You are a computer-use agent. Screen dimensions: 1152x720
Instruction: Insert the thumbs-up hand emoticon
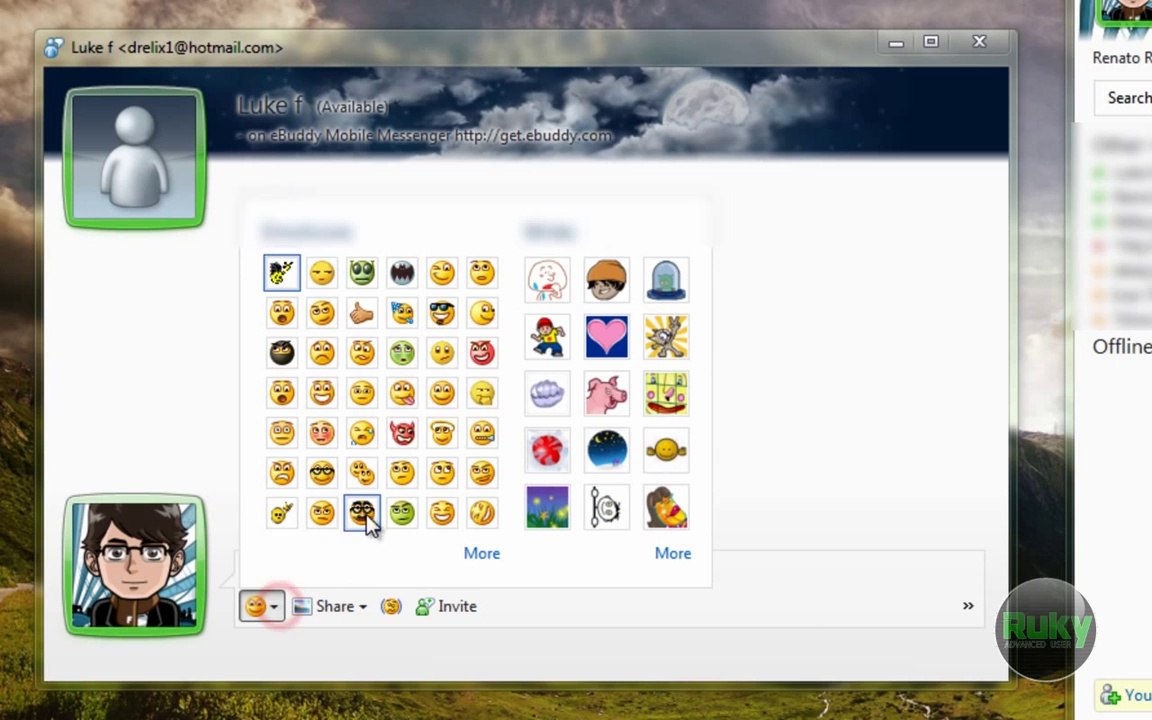[x=361, y=313]
